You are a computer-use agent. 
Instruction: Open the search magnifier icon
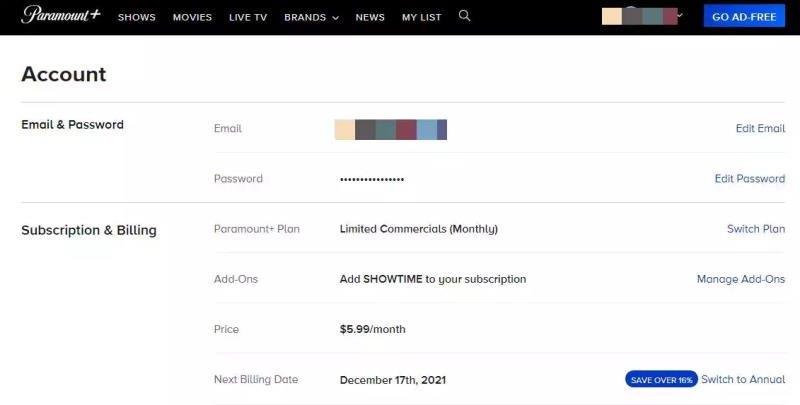pyautogui.click(x=464, y=16)
